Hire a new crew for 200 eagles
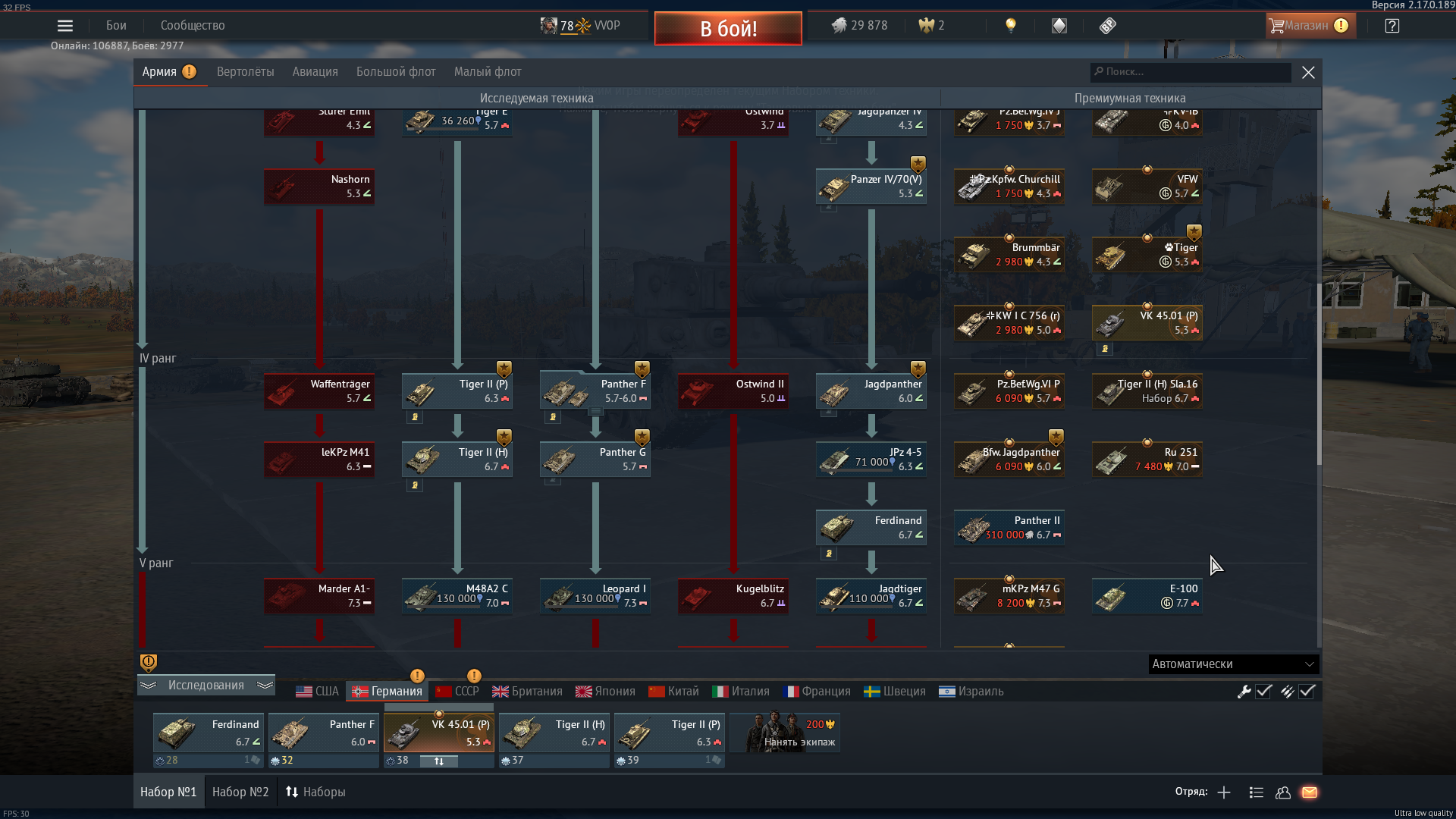Viewport: 1456px width, 819px height. coord(785,733)
